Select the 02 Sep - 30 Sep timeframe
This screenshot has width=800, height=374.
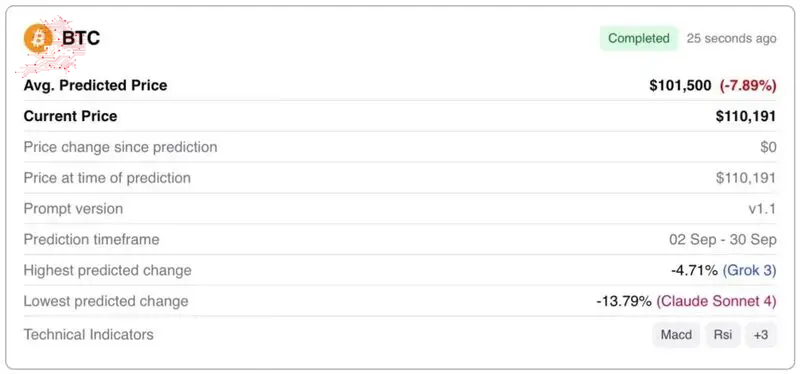coord(723,240)
